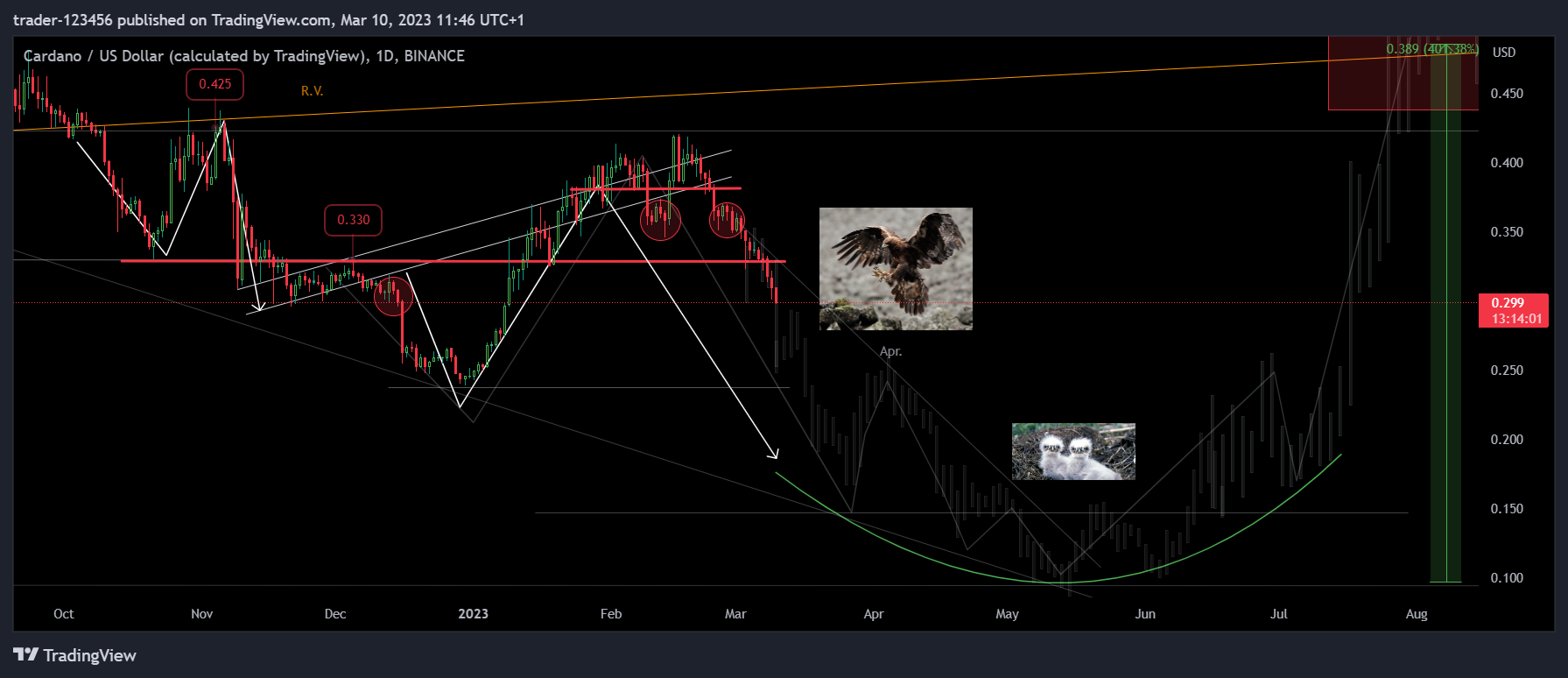Click the current price tag 0.299
Image resolution: width=1568 pixels, height=678 pixels.
tap(1514, 310)
